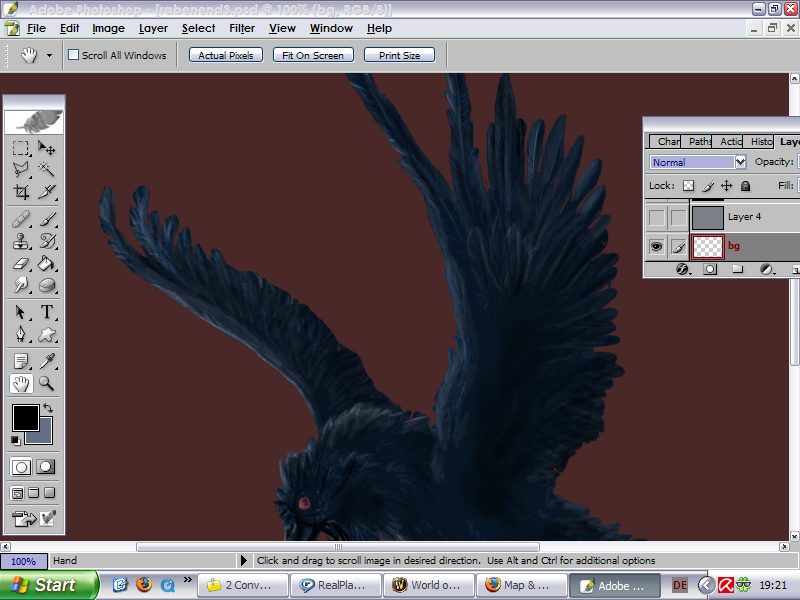Image resolution: width=800 pixels, height=600 pixels.
Task: Select the Eraser tool
Action: (x=20, y=263)
